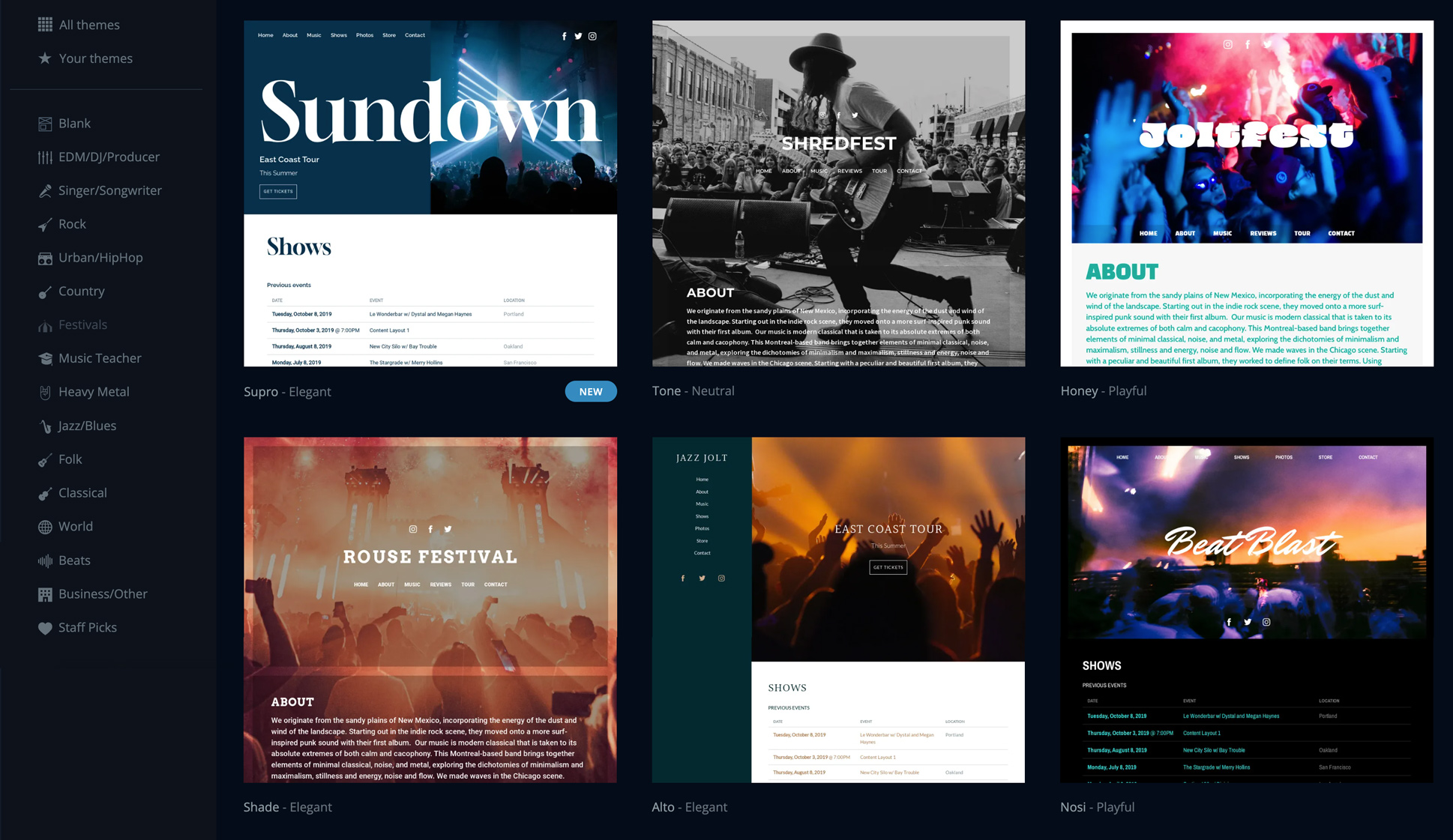Click the Festivals category icon in sidebar

click(46, 324)
